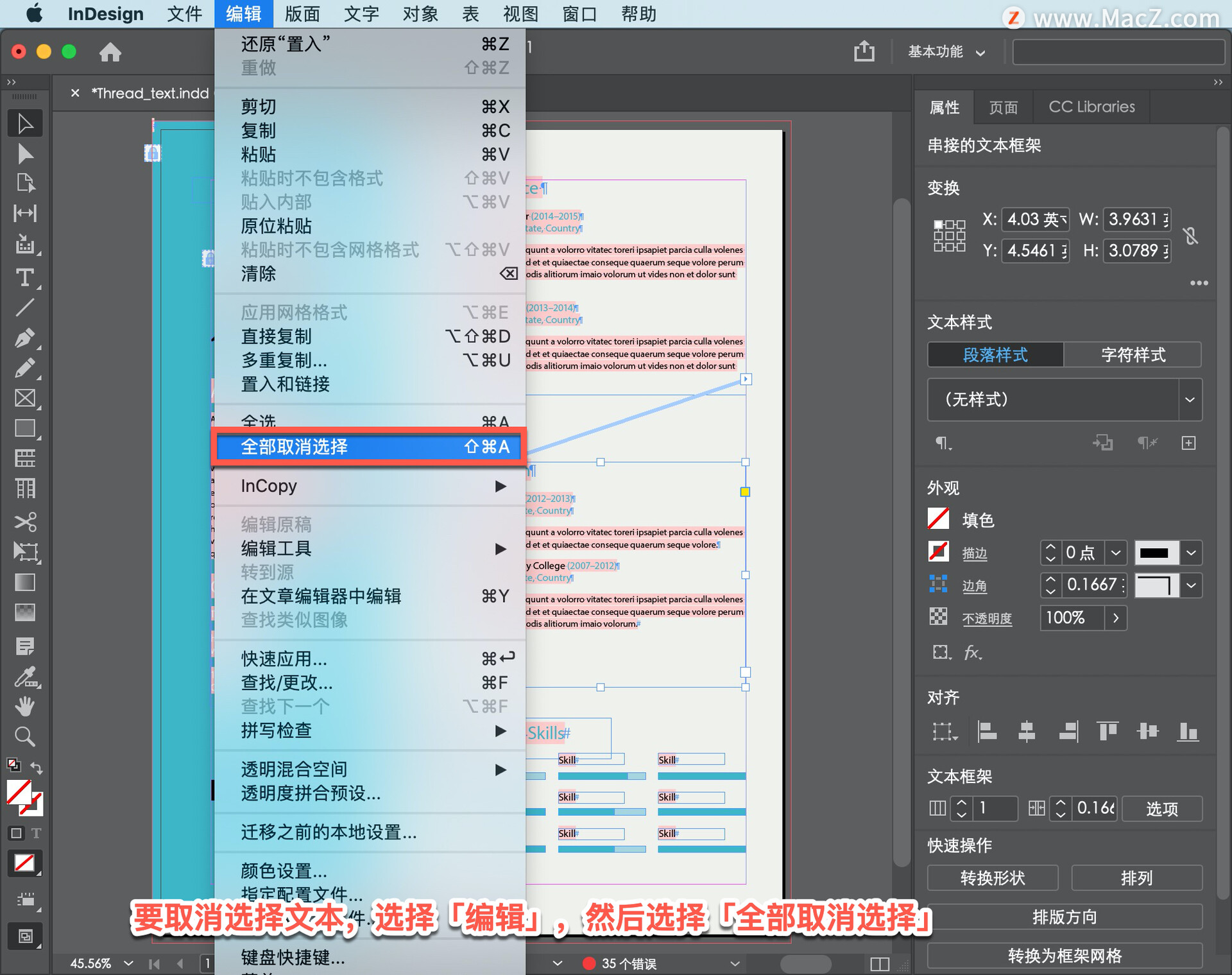Select the Selection tool arrow

point(25,123)
